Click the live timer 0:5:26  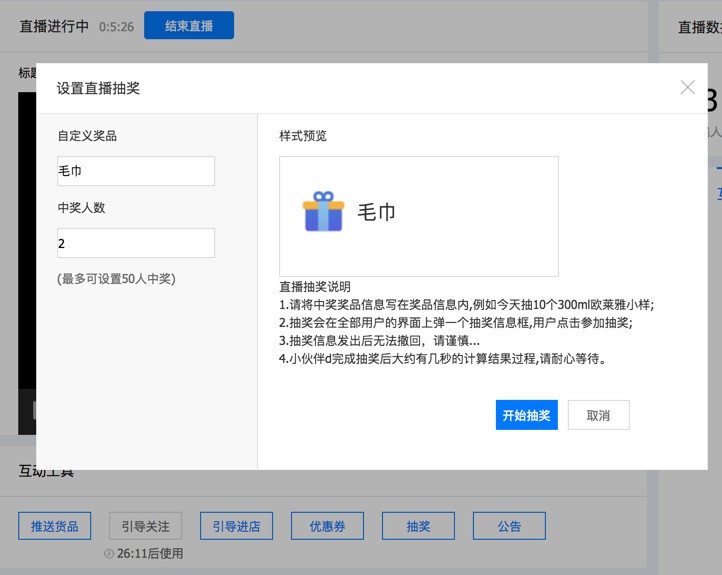click(116, 27)
